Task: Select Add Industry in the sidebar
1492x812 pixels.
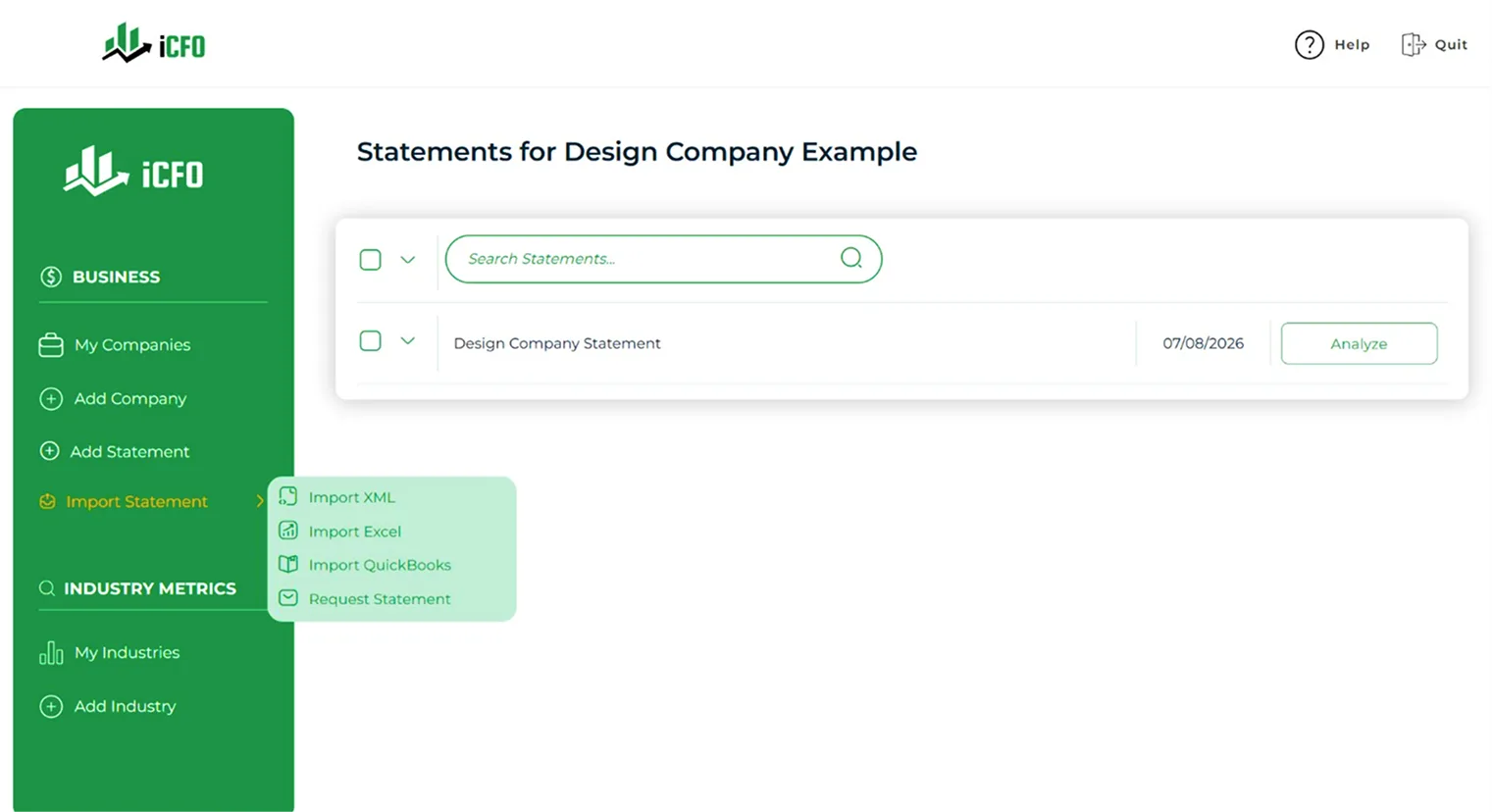Action: pyautogui.click(x=125, y=706)
